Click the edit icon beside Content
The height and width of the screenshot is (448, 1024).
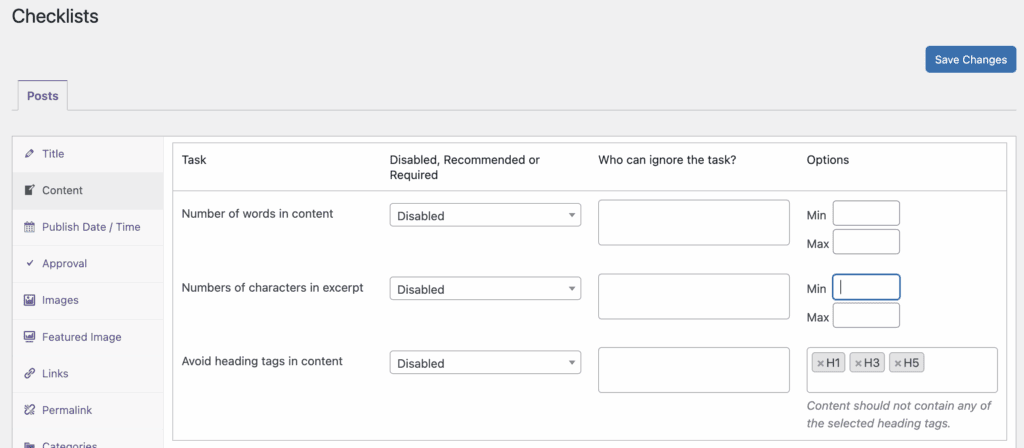pyautogui.click(x=29, y=191)
